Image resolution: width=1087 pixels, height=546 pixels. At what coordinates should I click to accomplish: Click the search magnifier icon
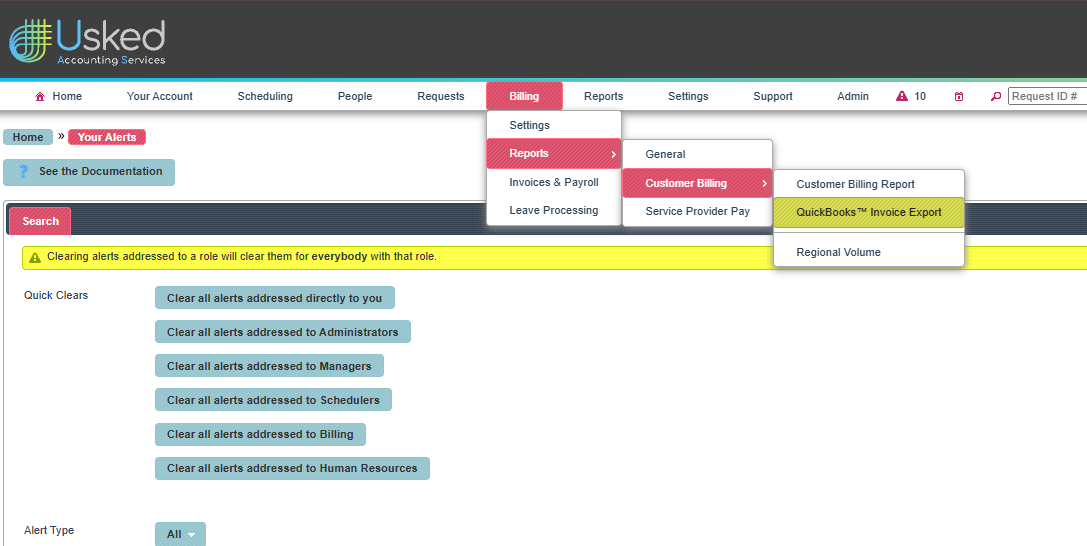[995, 96]
